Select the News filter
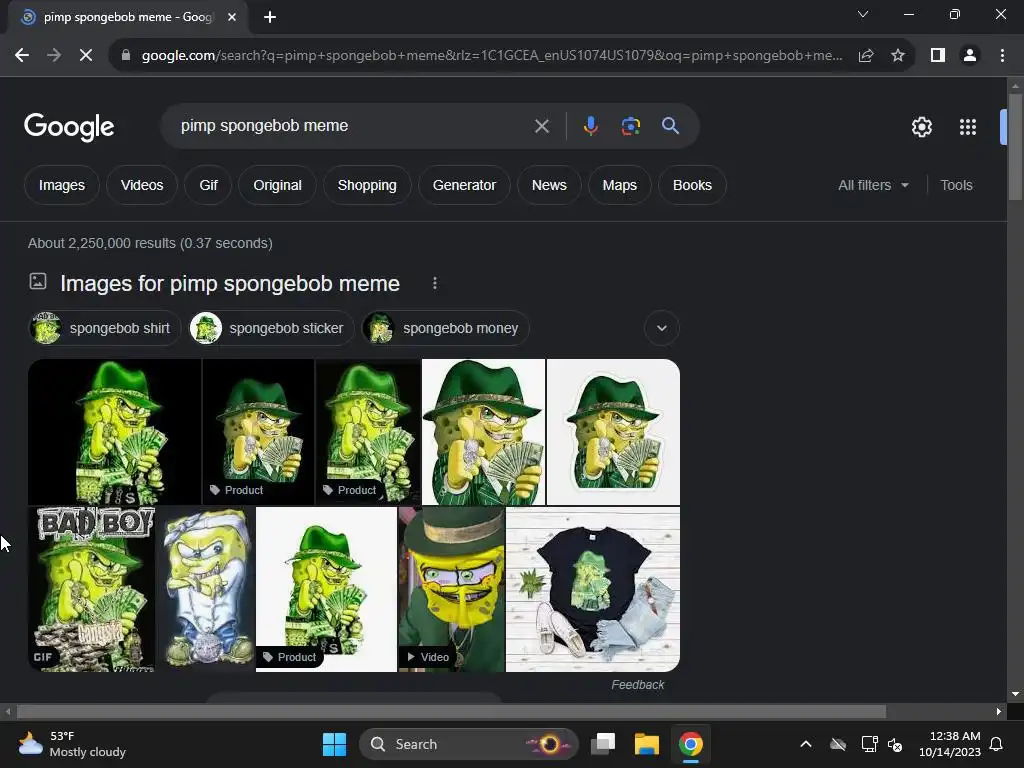The height and width of the screenshot is (768, 1024). [x=549, y=185]
